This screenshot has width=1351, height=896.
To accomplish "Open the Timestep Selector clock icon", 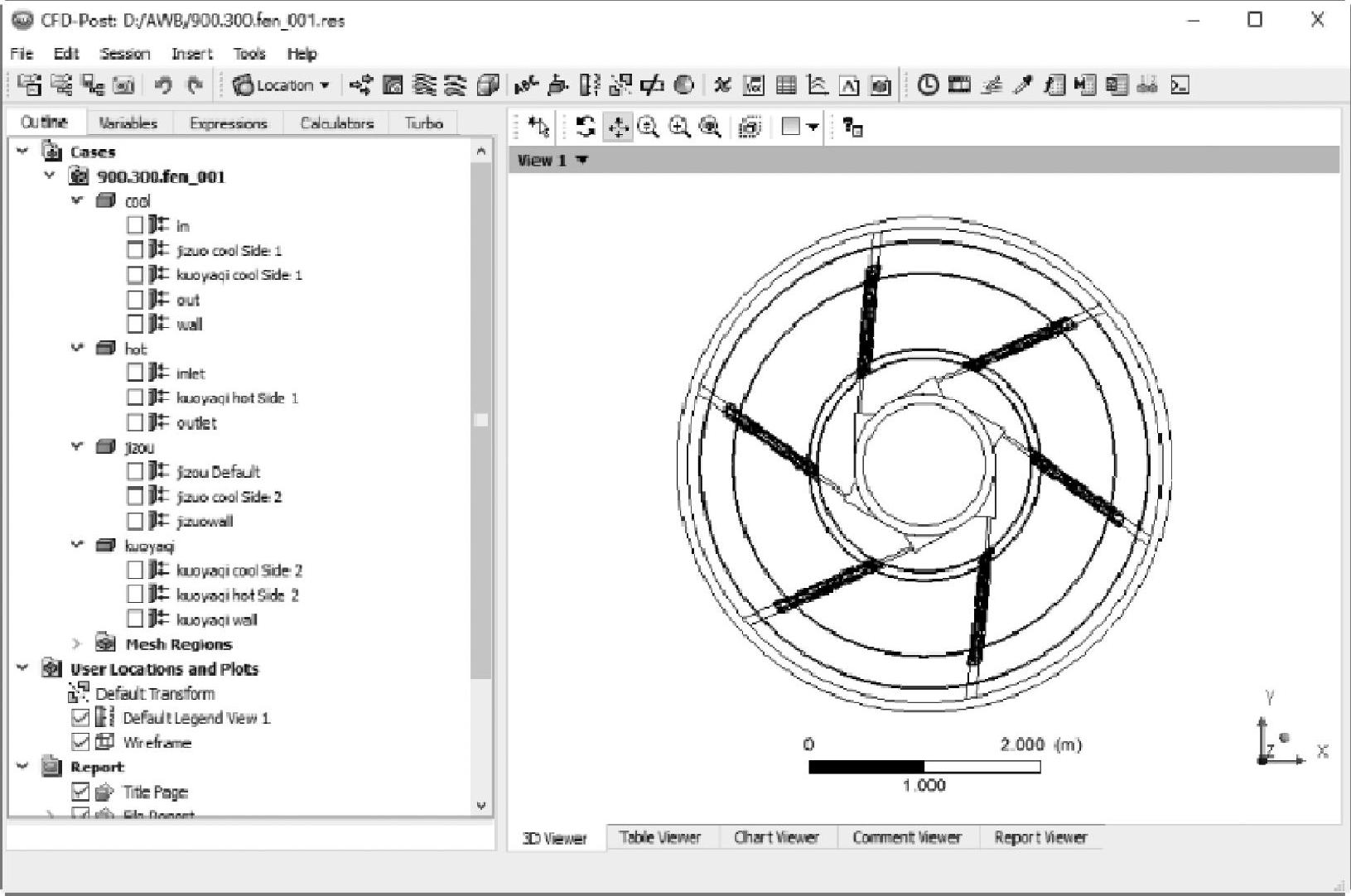I will click(x=928, y=85).
